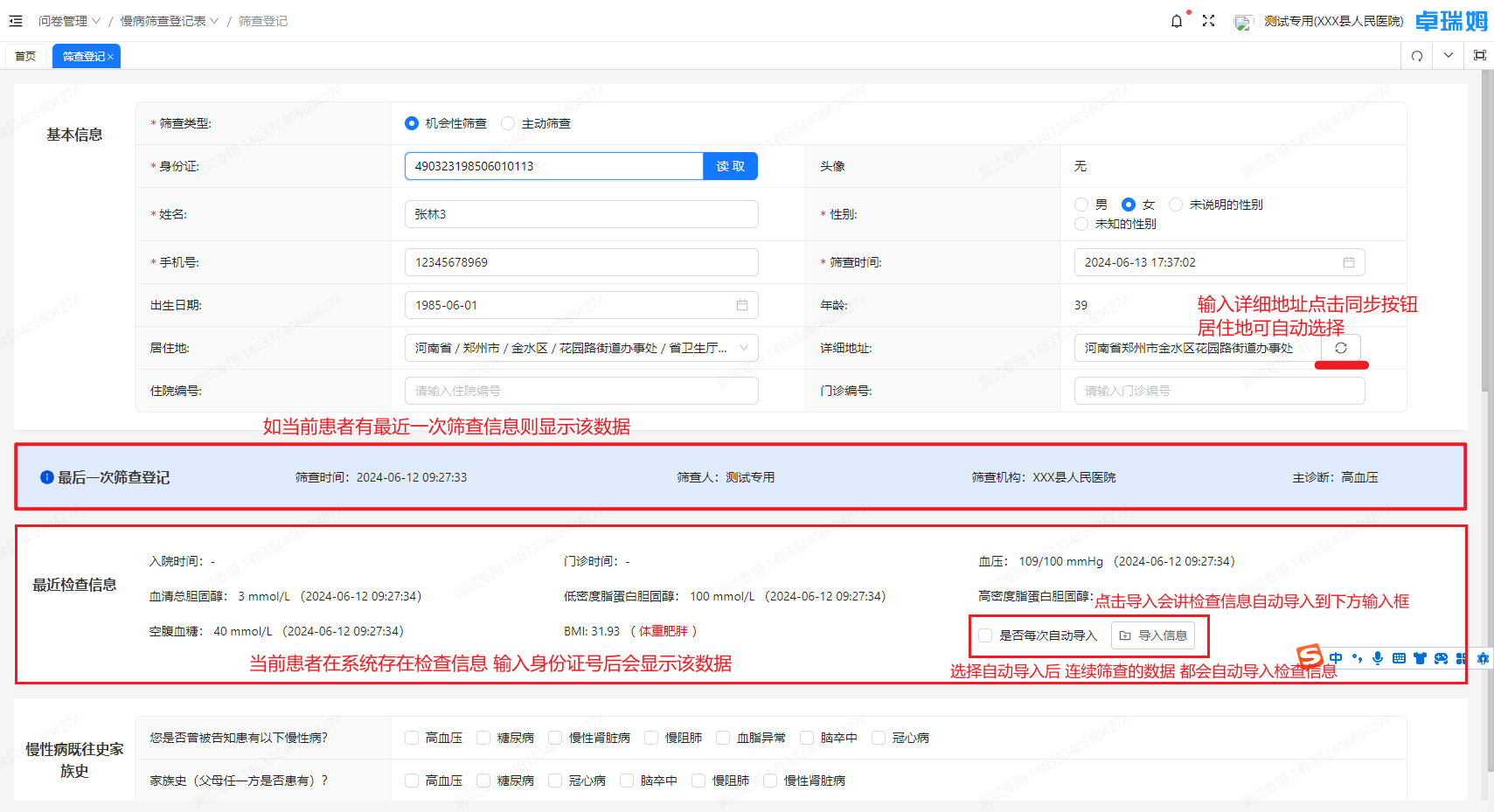1494x812 pixels.
Task: Click the notification bell icon
Action: 1176,21
